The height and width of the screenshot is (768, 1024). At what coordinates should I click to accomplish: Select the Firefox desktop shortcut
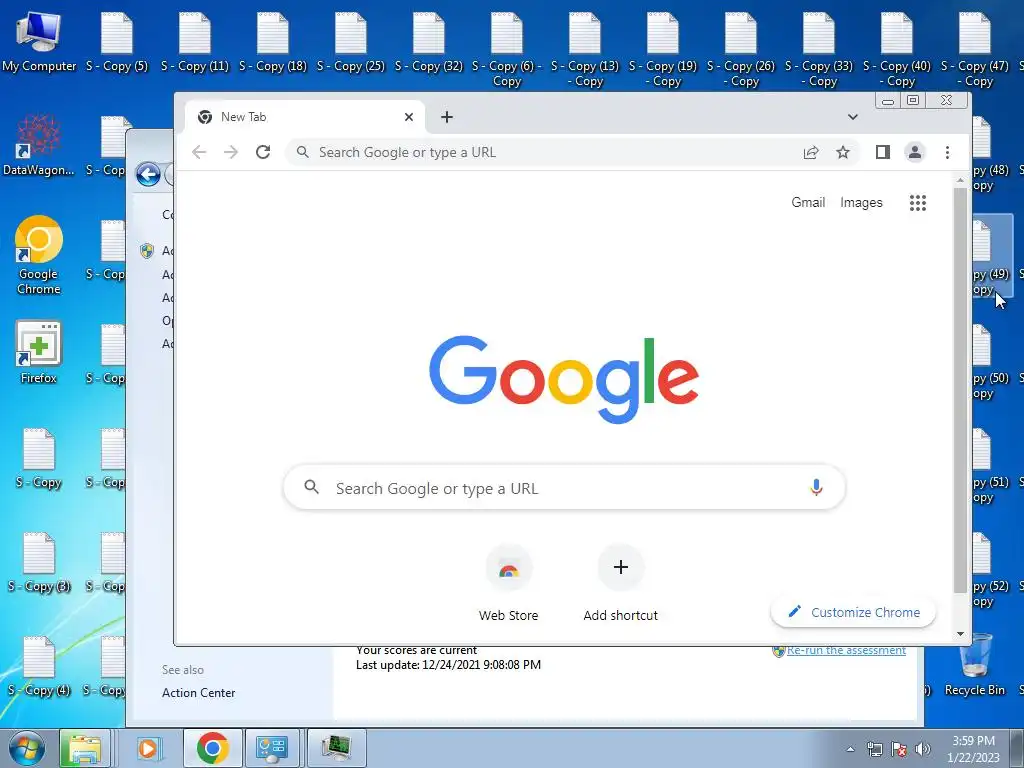[39, 353]
